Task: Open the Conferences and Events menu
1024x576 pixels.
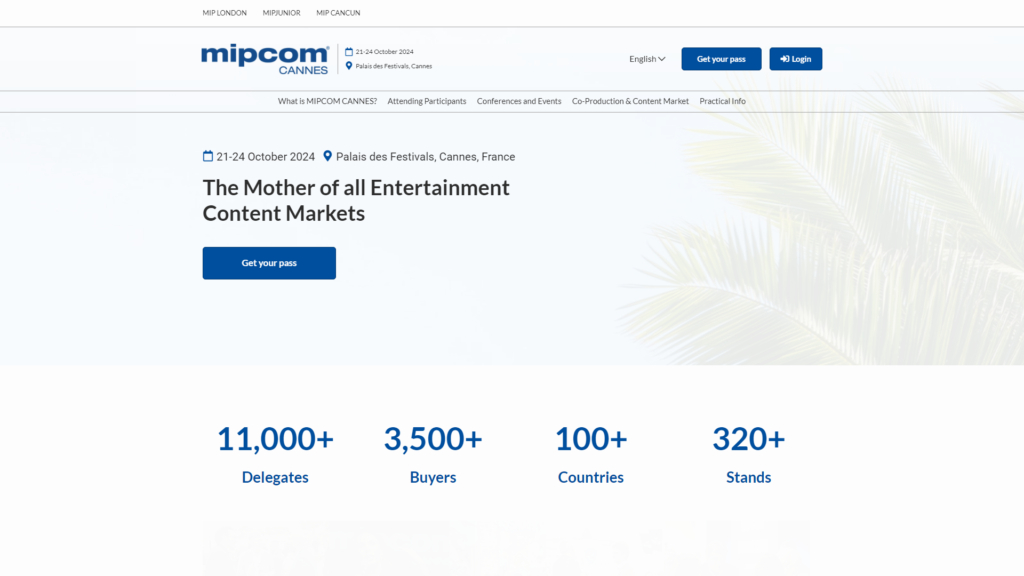Action: pos(519,101)
